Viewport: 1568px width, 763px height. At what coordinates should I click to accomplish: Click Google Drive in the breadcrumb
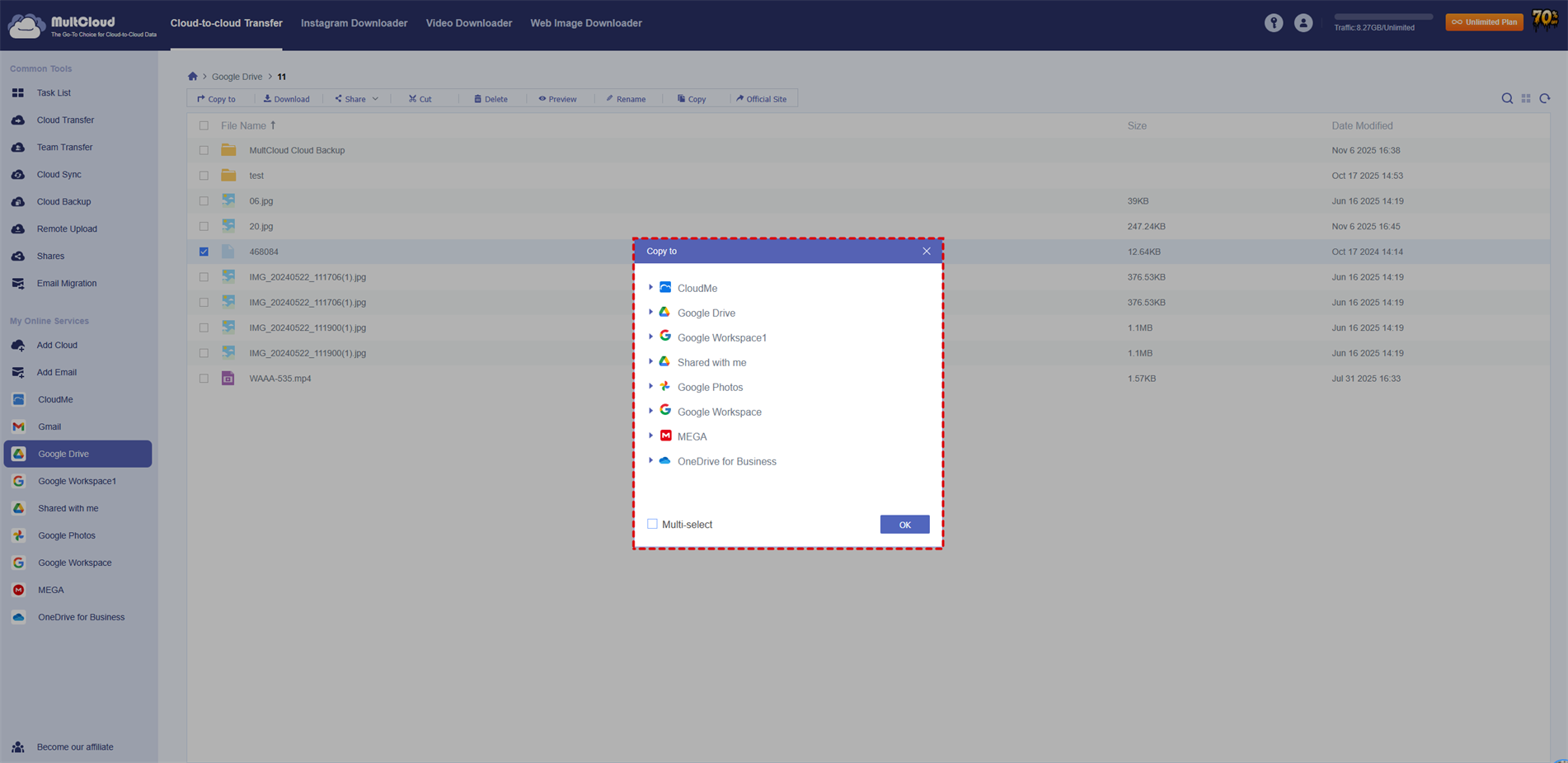pos(237,77)
